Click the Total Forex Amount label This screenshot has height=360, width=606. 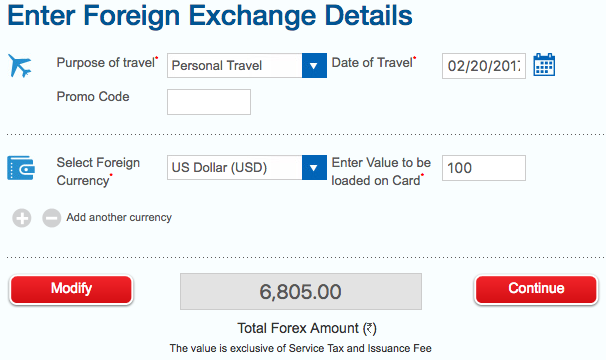307,328
